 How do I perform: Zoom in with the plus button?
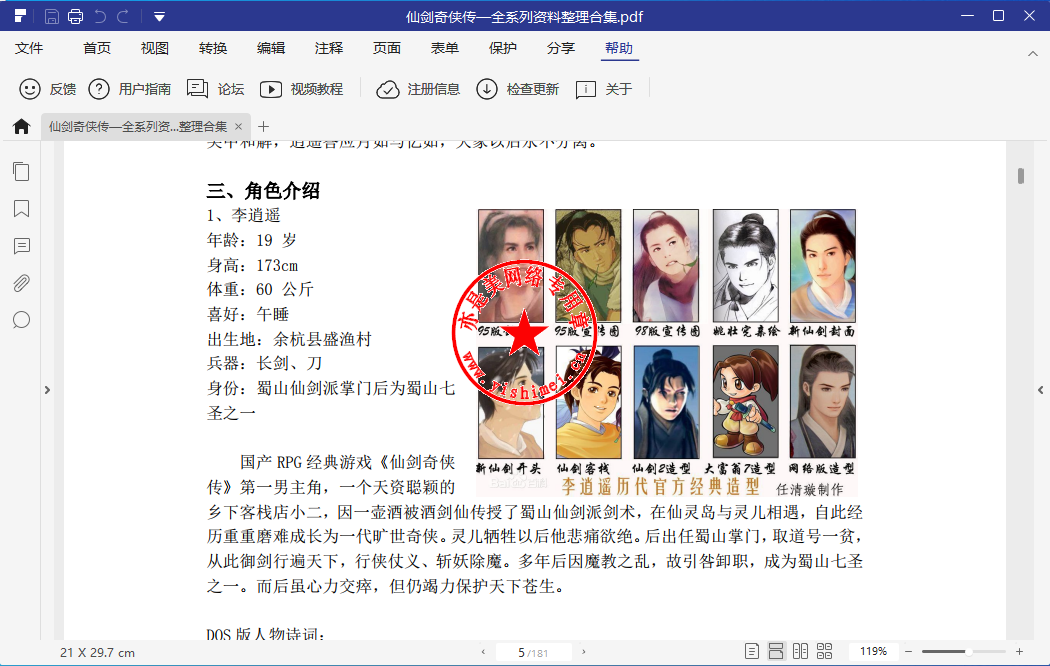[x=1019, y=651]
